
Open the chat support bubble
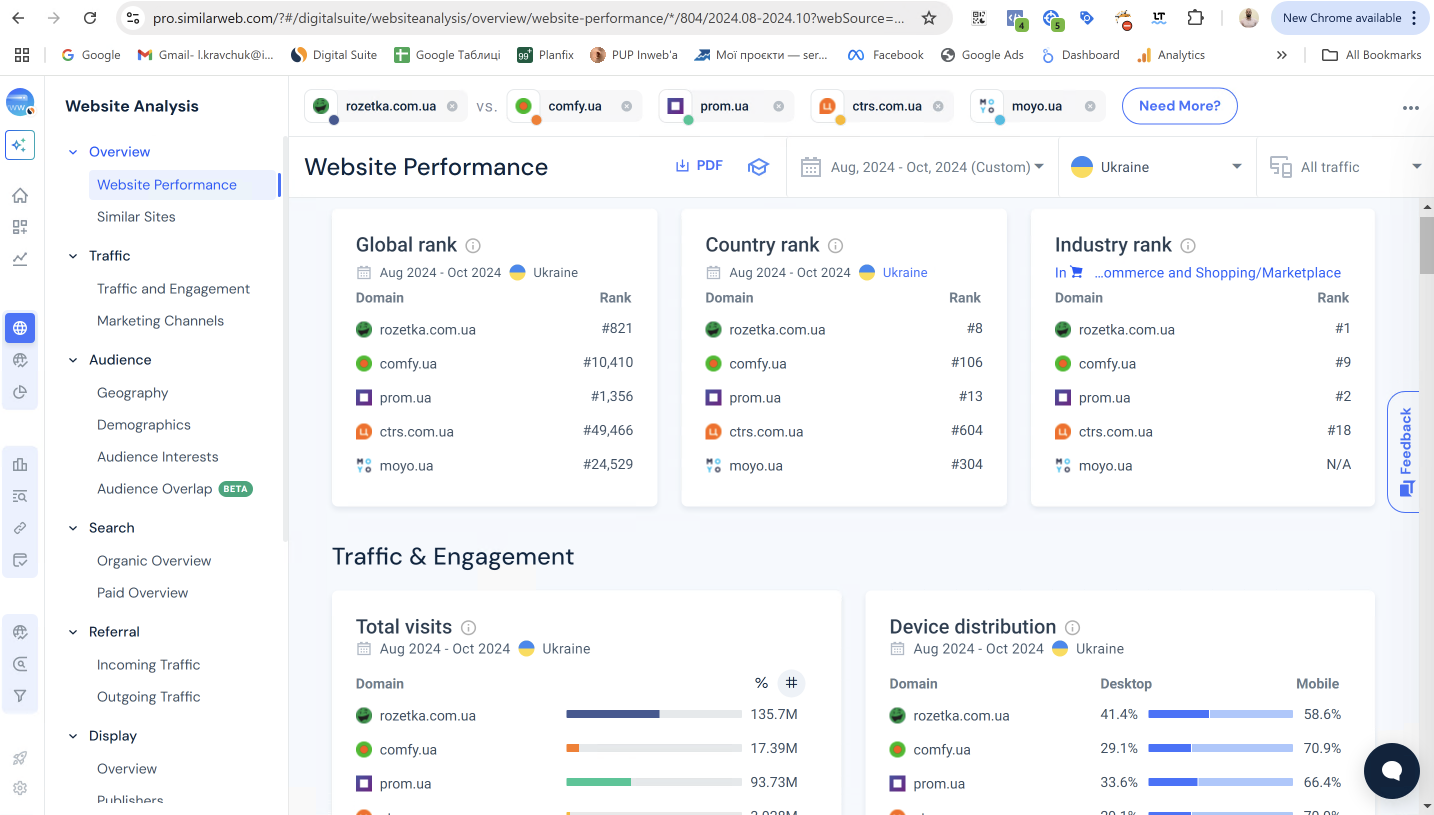coord(1392,771)
